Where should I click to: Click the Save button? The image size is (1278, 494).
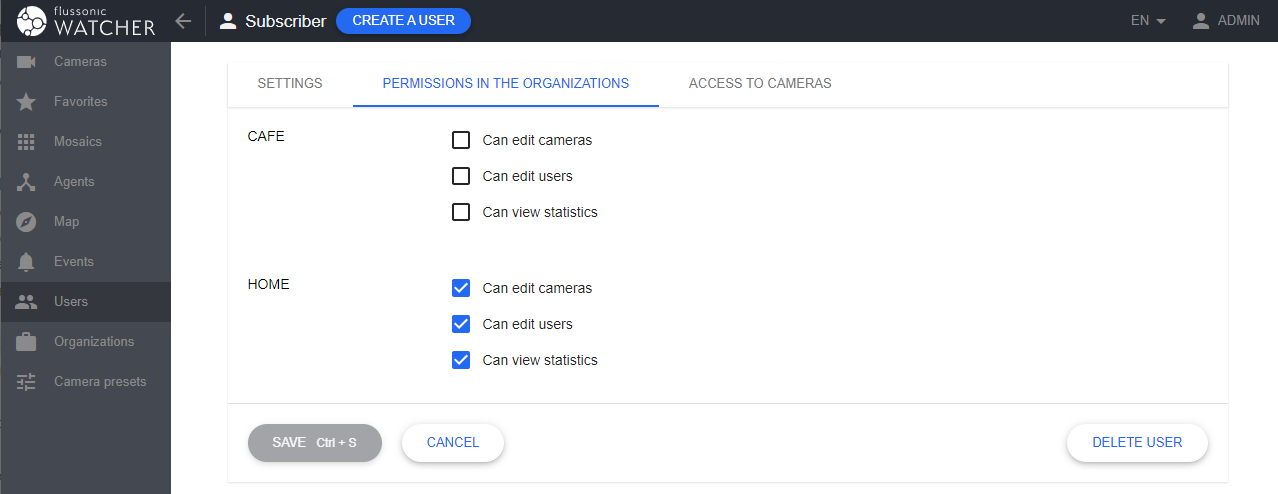pyautogui.click(x=315, y=442)
